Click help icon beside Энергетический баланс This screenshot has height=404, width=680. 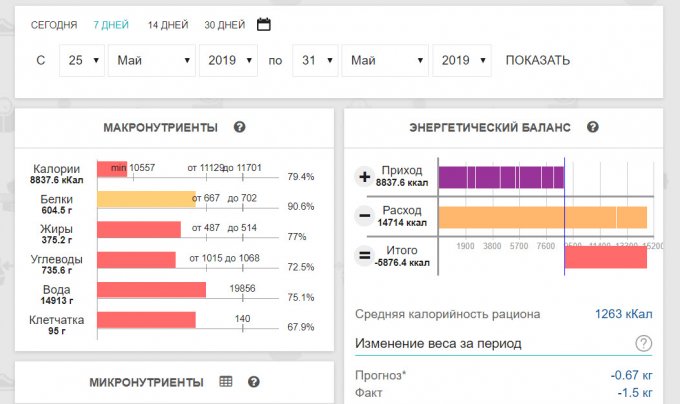(x=593, y=128)
